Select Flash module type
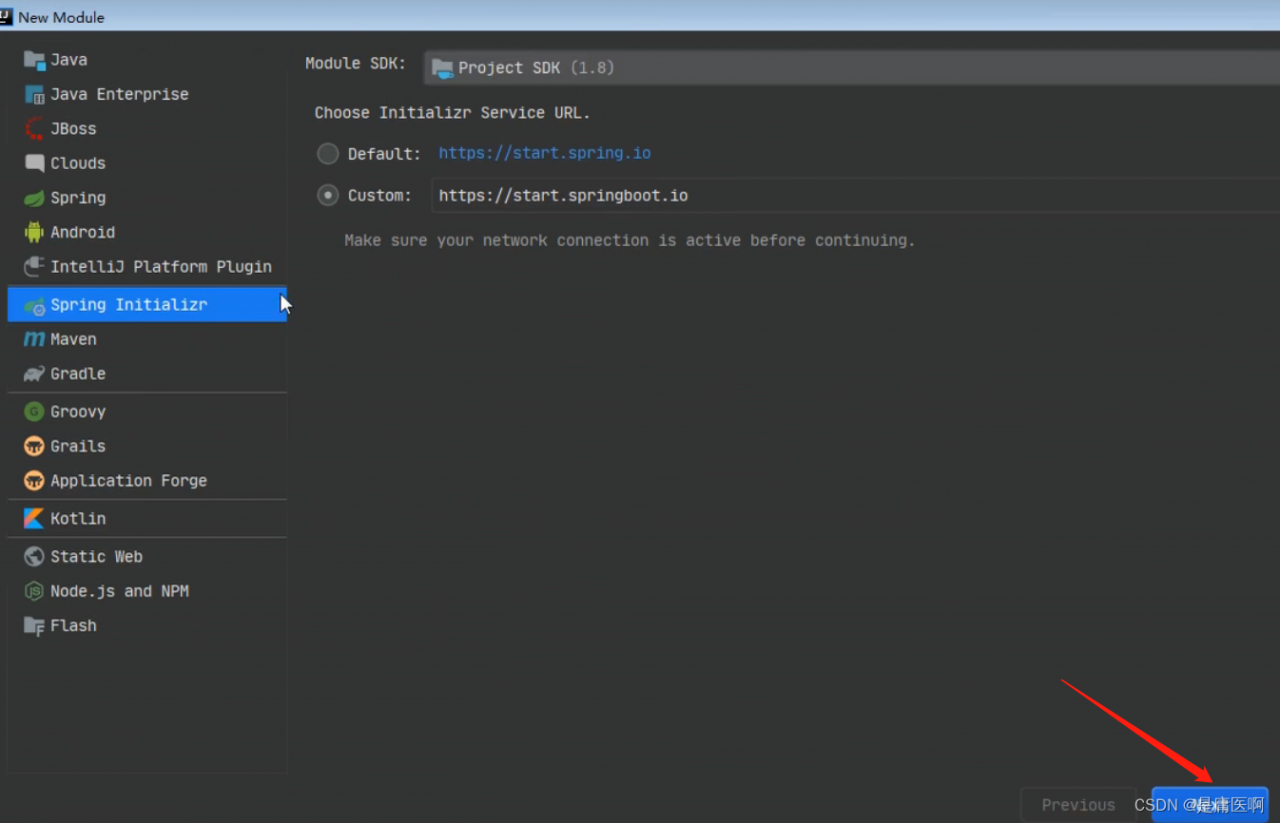The image size is (1280, 823). [x=147, y=626]
